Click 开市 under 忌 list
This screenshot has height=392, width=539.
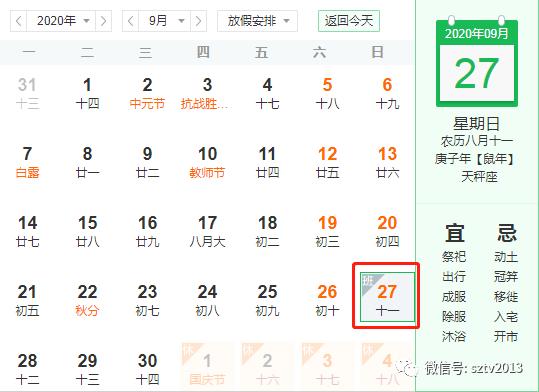pyautogui.click(x=506, y=336)
